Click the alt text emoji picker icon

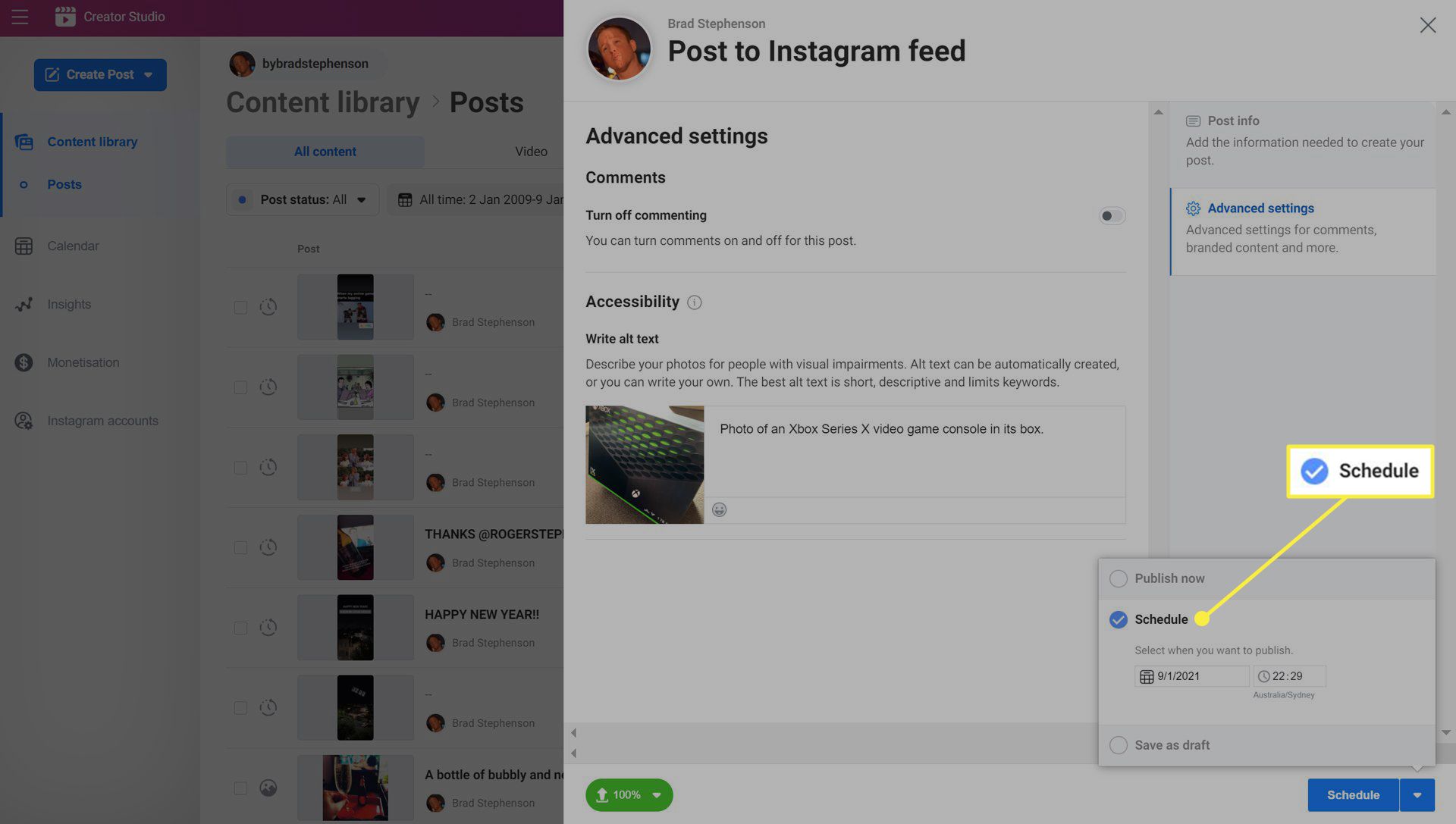pyautogui.click(x=718, y=510)
